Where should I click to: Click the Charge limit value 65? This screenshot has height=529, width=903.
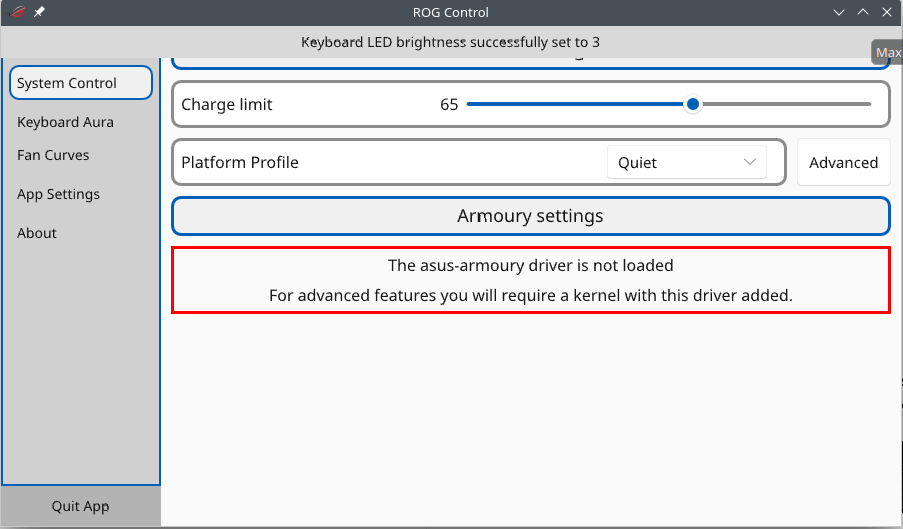click(x=449, y=104)
